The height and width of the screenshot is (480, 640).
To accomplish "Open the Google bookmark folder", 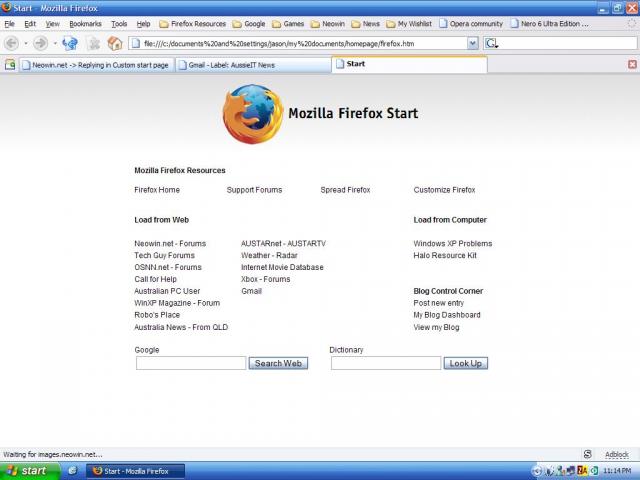I will [x=249, y=24].
